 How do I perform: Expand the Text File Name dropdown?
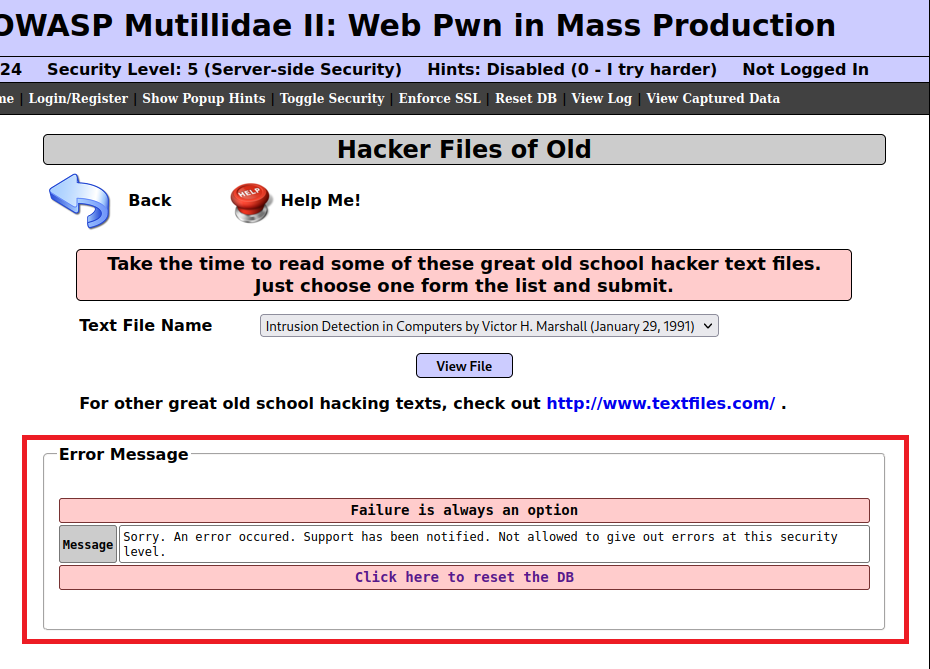coord(489,326)
